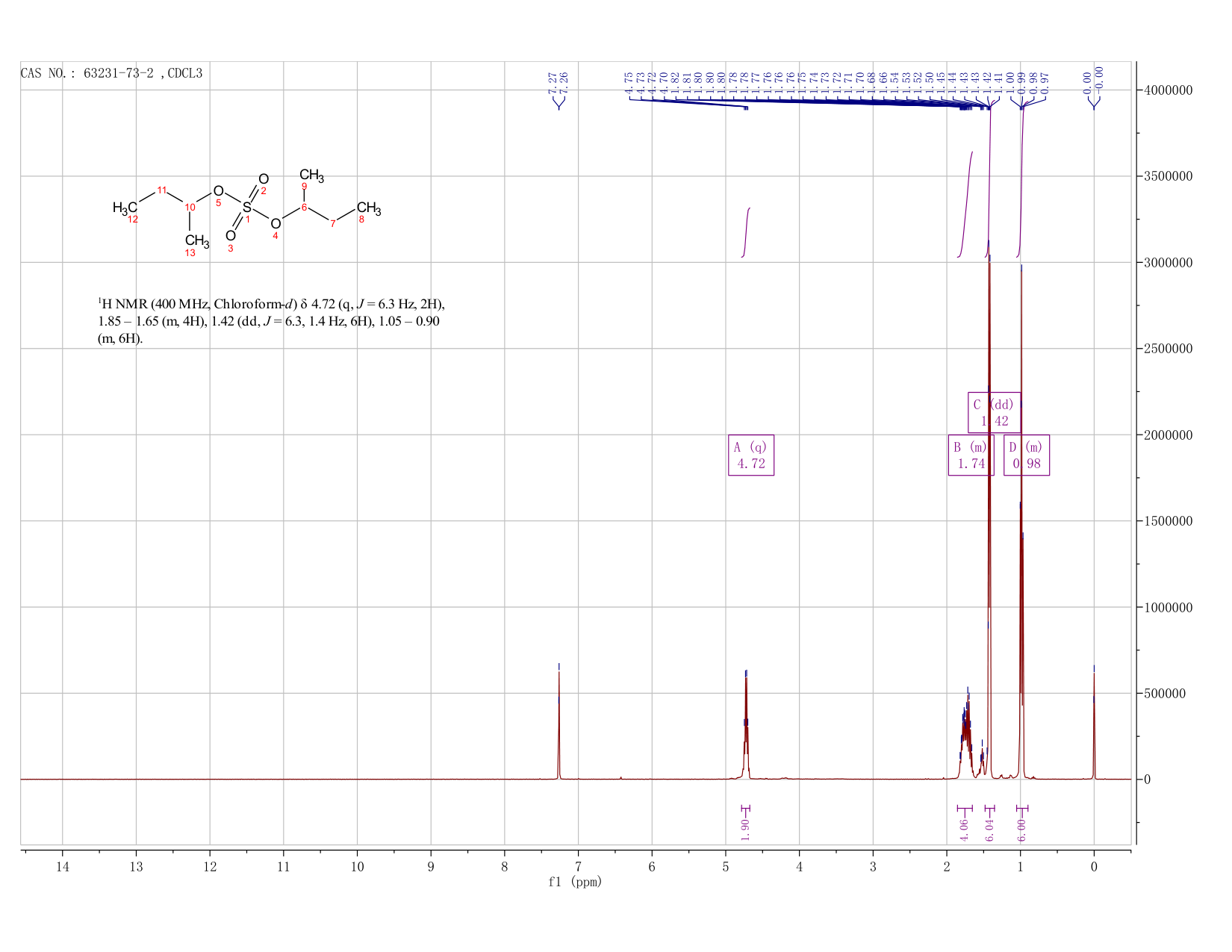Select the H3C group numbered 12

[x=125, y=208]
